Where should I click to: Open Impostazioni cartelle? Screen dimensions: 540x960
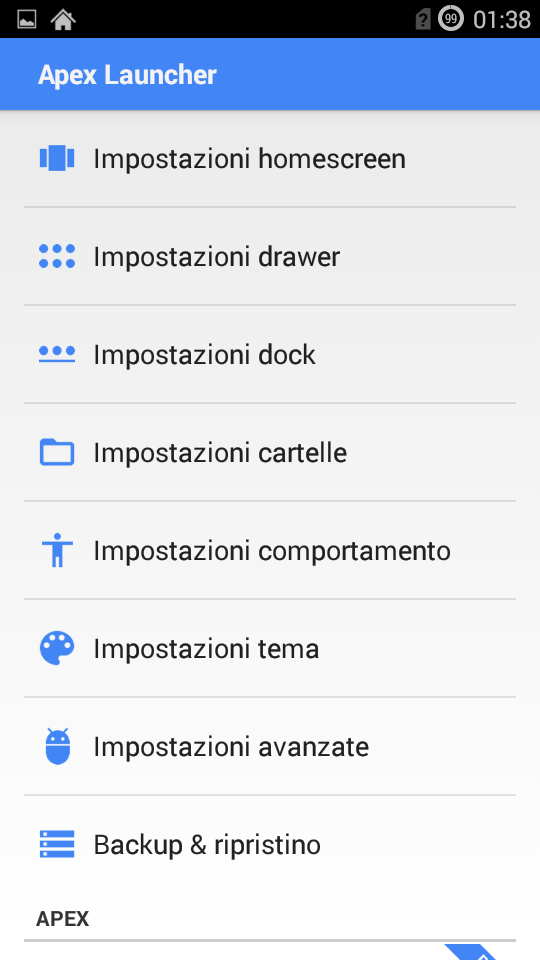tap(270, 452)
